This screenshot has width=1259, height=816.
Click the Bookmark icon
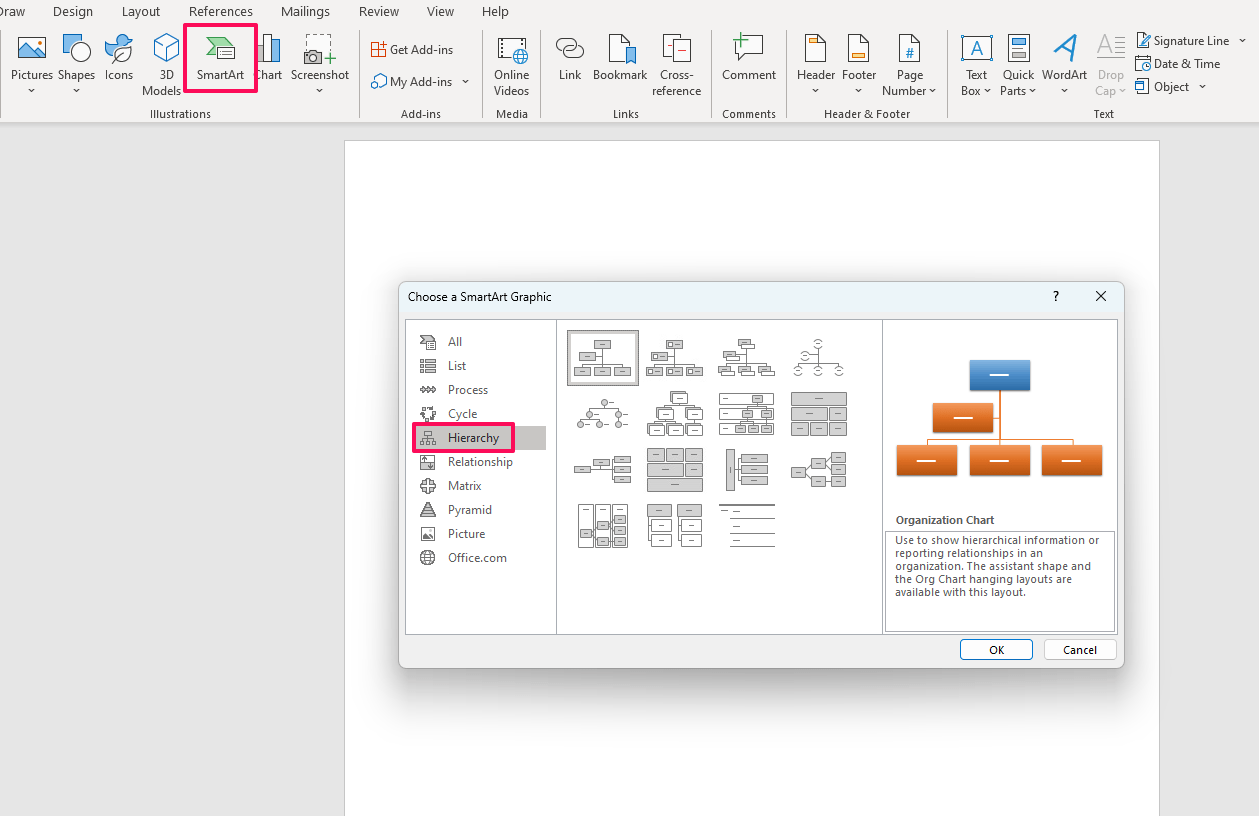point(620,58)
